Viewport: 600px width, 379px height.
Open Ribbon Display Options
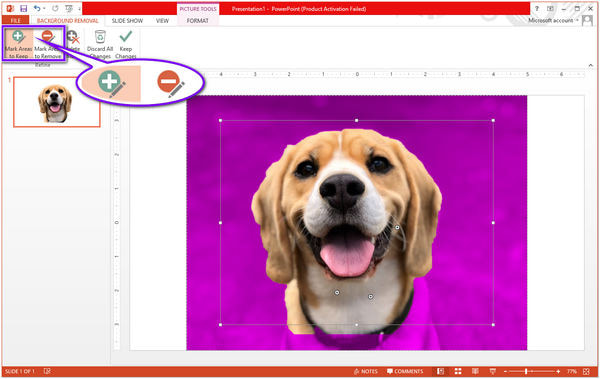pos(550,8)
